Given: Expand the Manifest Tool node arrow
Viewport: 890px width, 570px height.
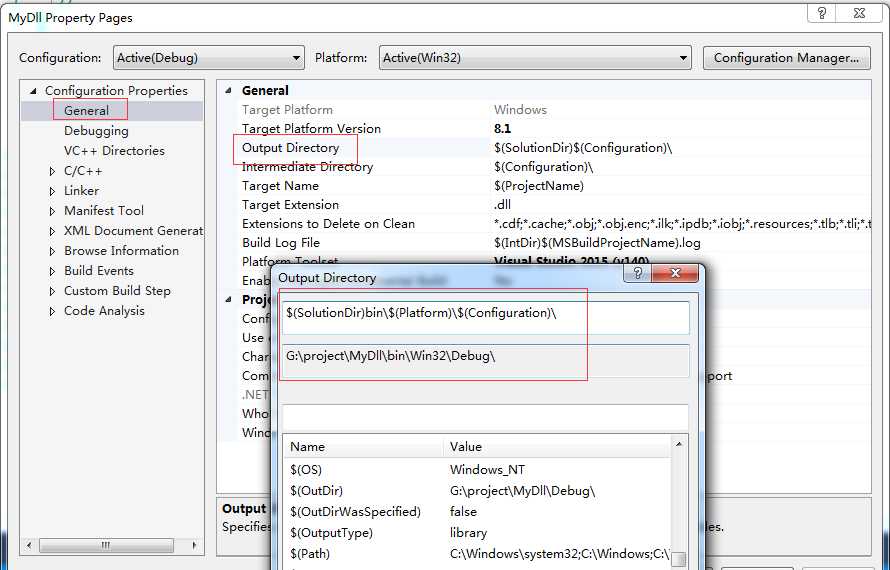Looking at the screenshot, I should click(x=52, y=211).
